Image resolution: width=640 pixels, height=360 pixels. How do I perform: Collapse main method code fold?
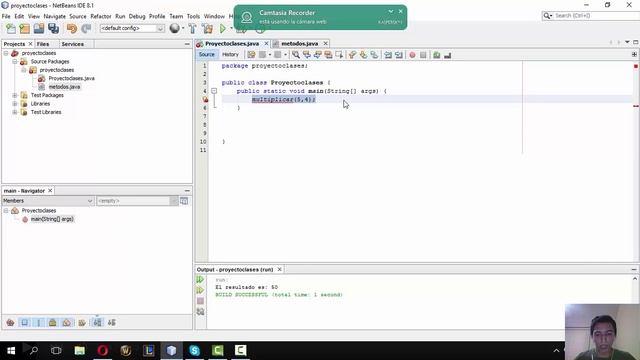coord(214,91)
